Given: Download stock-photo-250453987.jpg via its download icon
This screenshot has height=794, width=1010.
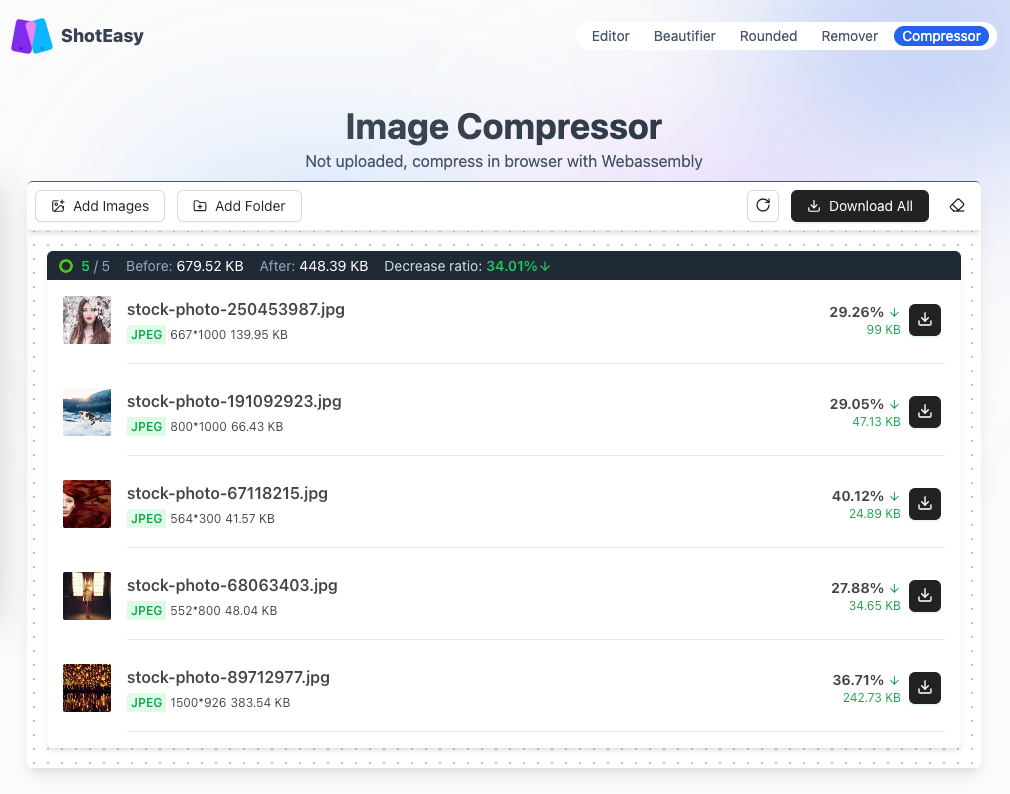Looking at the screenshot, I should [924, 319].
